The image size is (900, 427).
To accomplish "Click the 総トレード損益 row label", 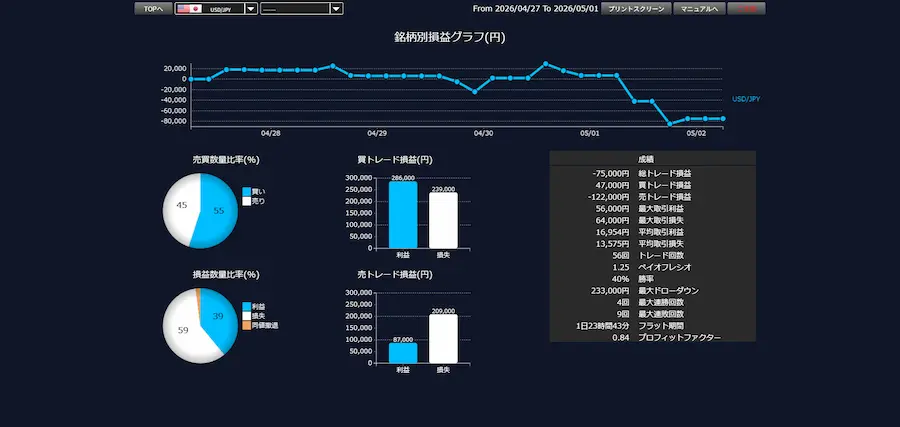I will 665,173.
